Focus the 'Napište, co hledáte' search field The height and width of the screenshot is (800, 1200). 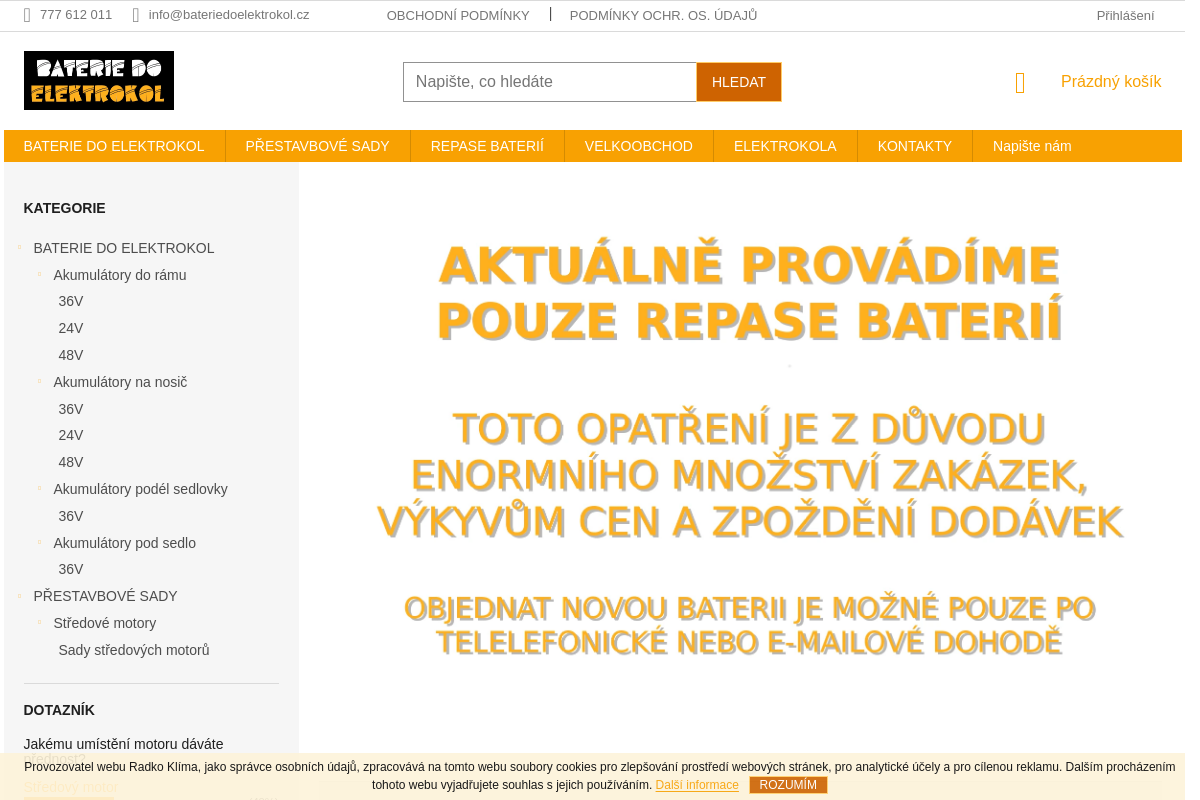[550, 82]
